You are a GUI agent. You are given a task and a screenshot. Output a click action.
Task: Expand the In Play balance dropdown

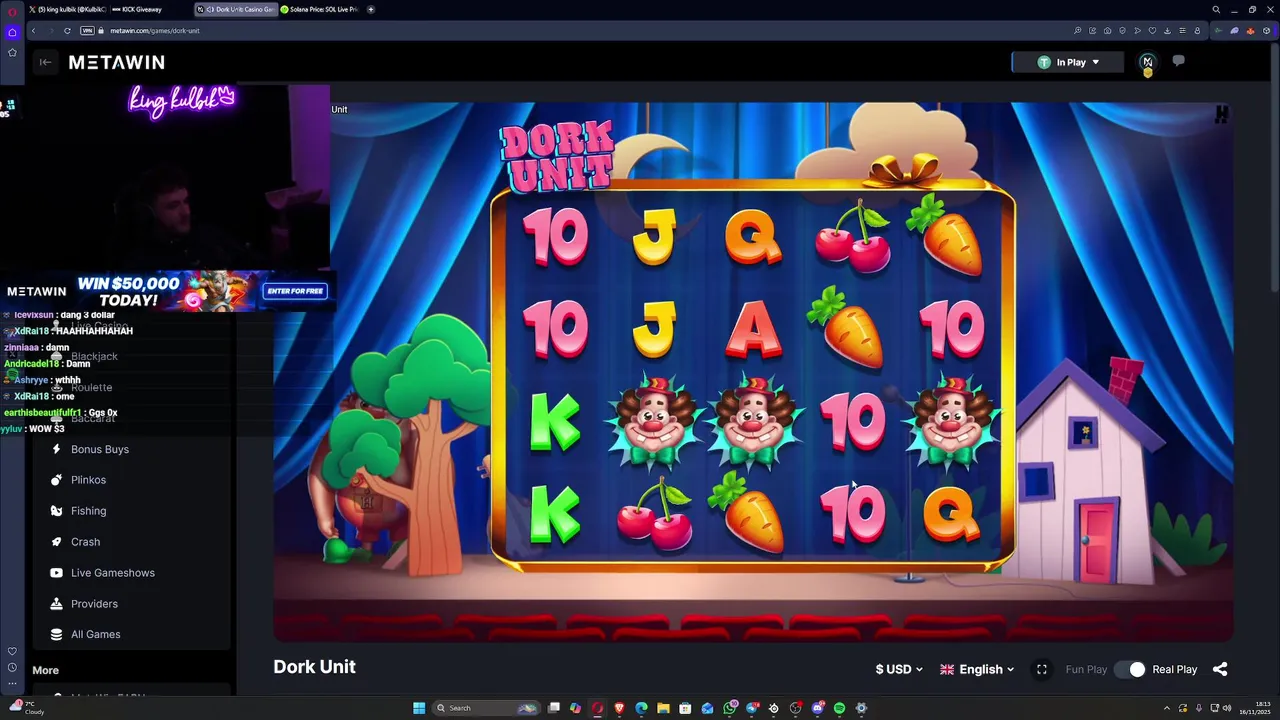[x=1067, y=62]
